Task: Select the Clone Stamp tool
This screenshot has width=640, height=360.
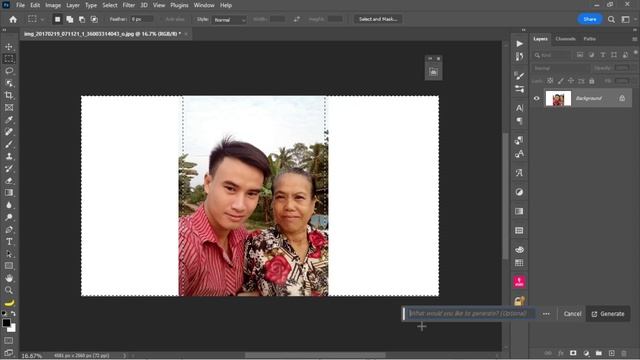Action: click(9, 156)
